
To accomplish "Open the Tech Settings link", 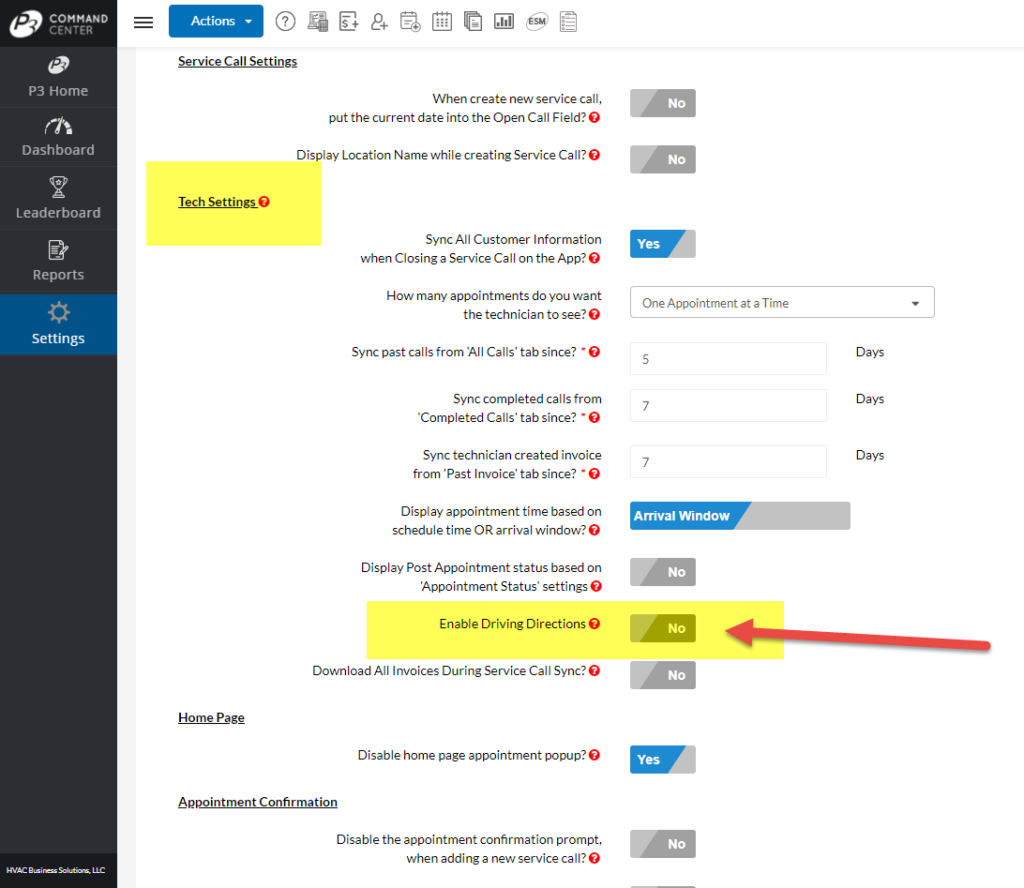I will pos(216,201).
